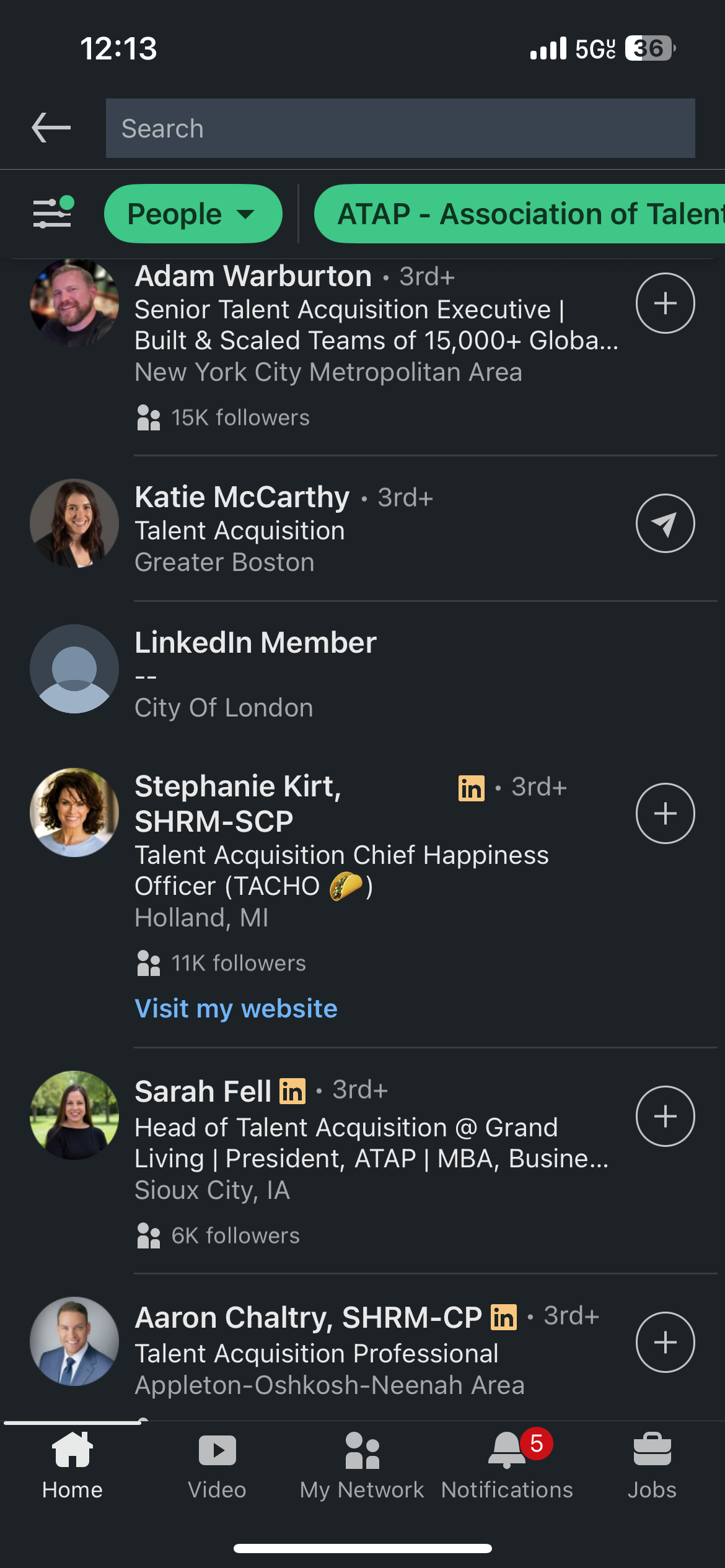Focus the Search input field
Viewport: 725px width, 1568px height.
400,128
